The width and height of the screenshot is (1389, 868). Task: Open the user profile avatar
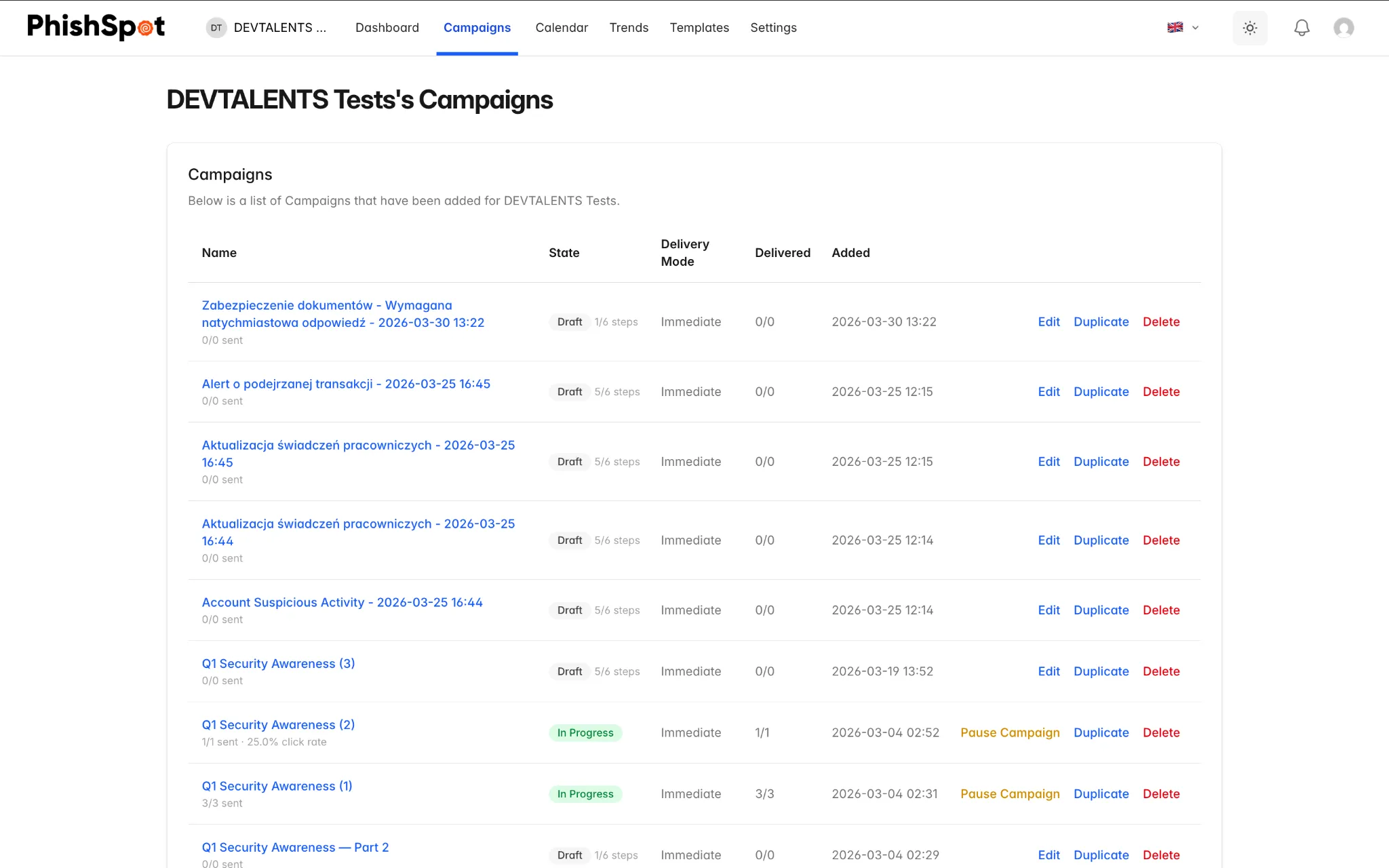pos(1344,28)
